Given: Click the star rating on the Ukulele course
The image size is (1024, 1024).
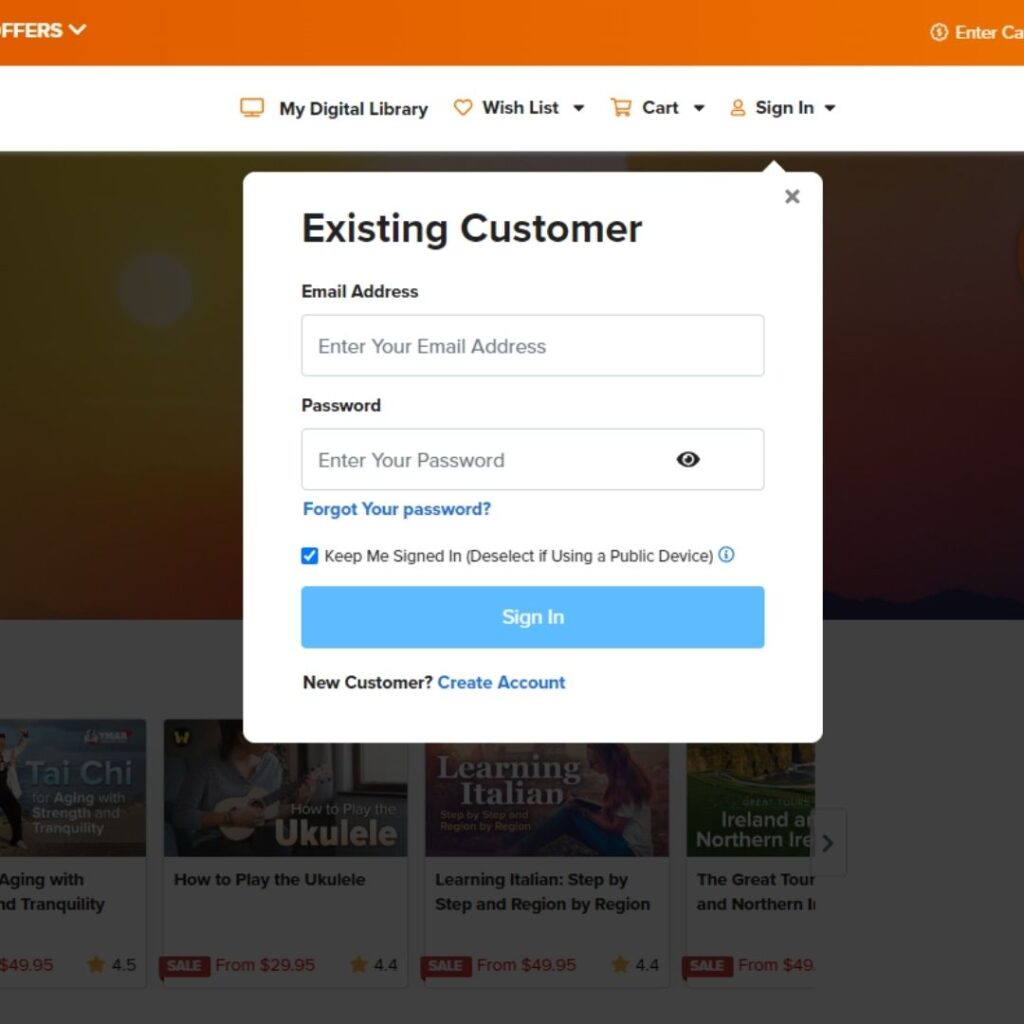Looking at the screenshot, I should pyautogui.click(x=359, y=965).
